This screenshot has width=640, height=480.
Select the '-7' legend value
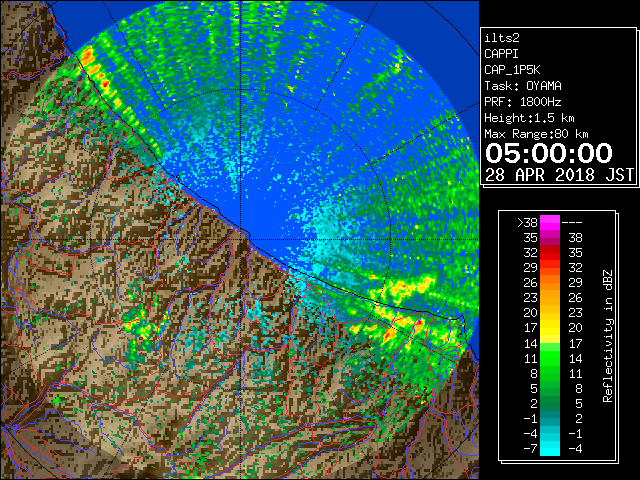click(x=530, y=449)
